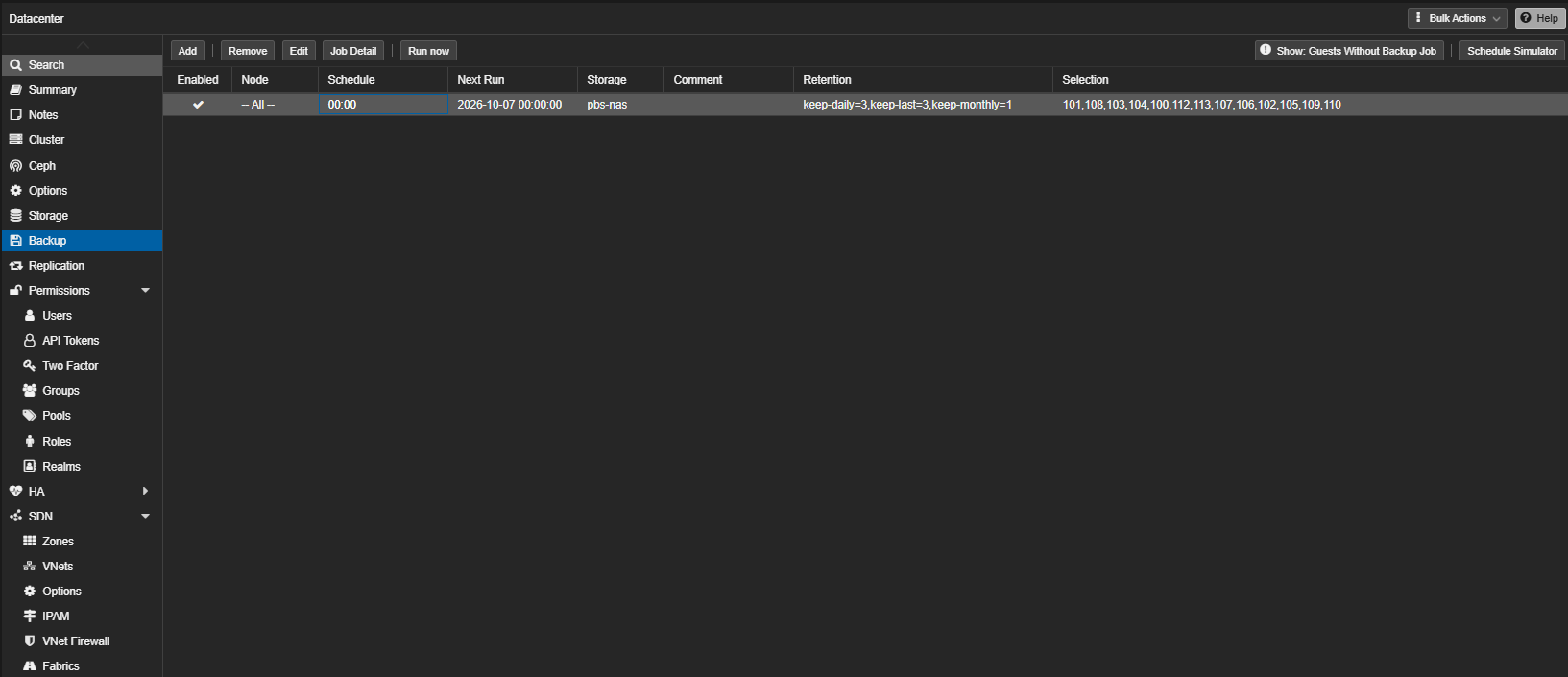Image resolution: width=1568 pixels, height=677 pixels.
Task: Click the Users person icon
Action: [30, 316]
